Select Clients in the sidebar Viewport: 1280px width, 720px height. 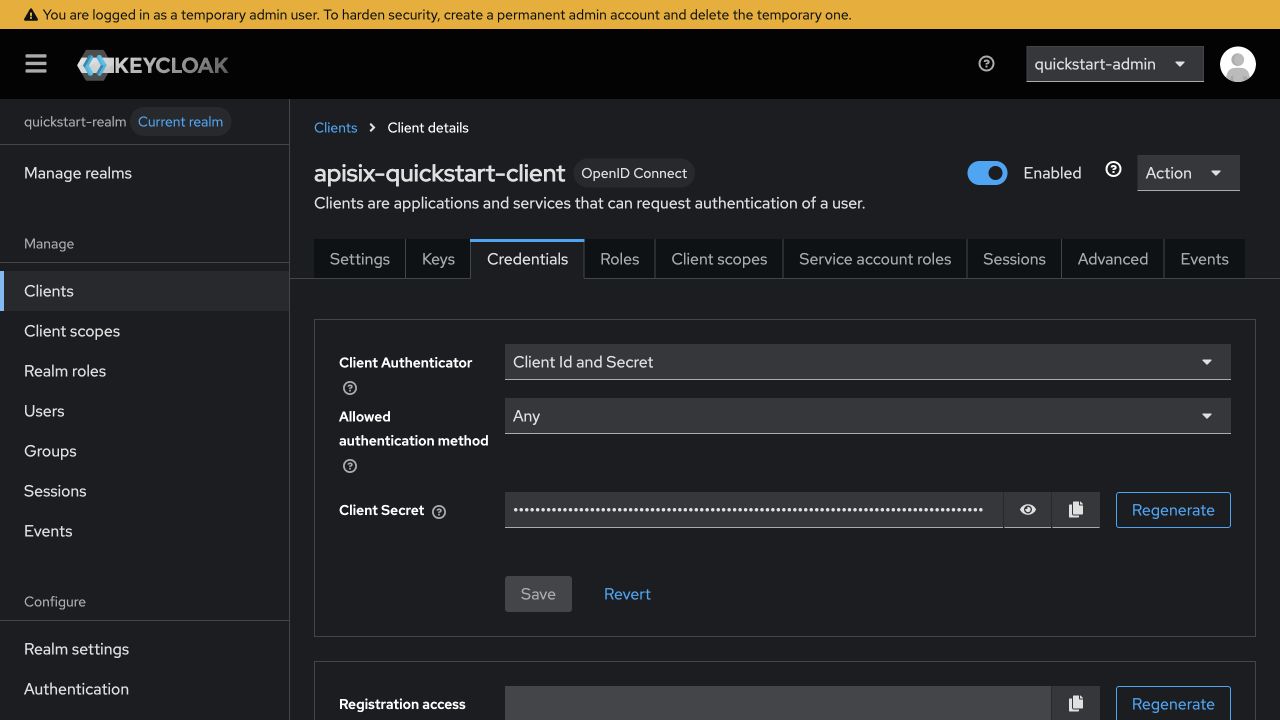[x=144, y=291]
